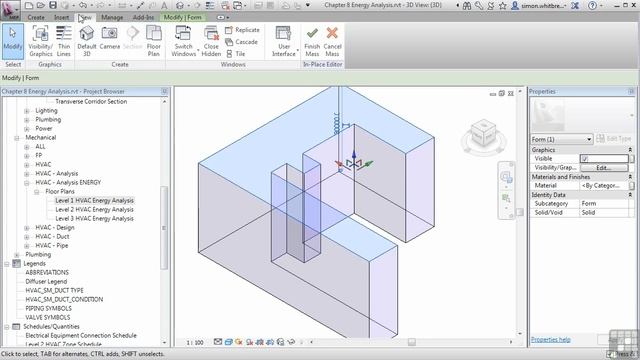
Task: Select Level 2 HVAC Energy Analysis view
Action: click(x=94, y=209)
